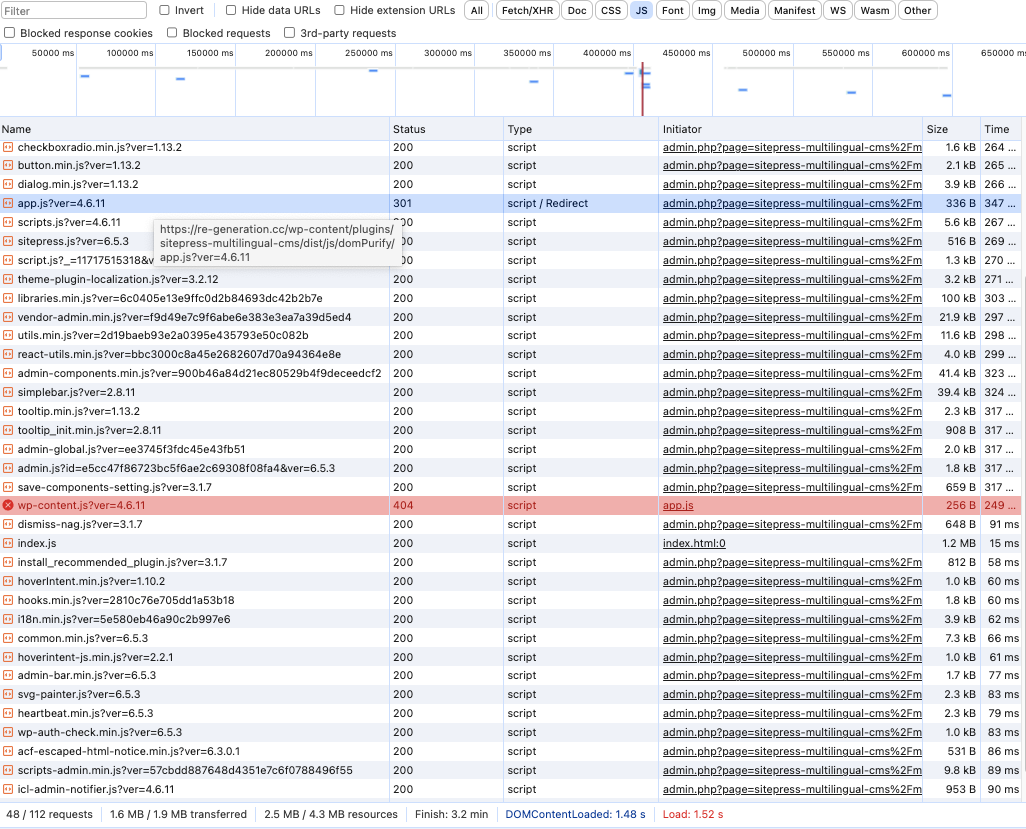The image size is (1026, 829).
Task: Click script icon beside theme-plugin-localization.js row
Action: point(8,279)
